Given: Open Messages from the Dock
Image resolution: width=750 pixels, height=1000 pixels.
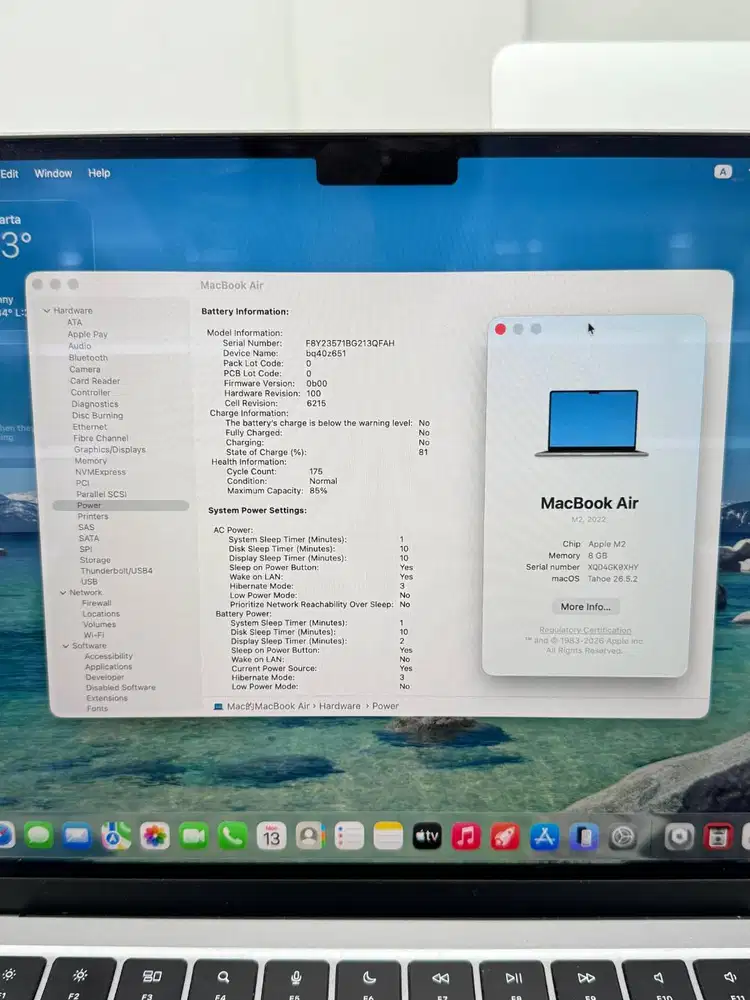Looking at the screenshot, I should (x=38, y=835).
